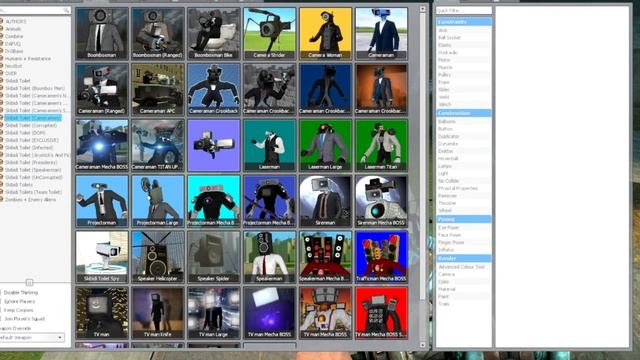Focus the Quick Filter tool field

(x=464, y=10)
